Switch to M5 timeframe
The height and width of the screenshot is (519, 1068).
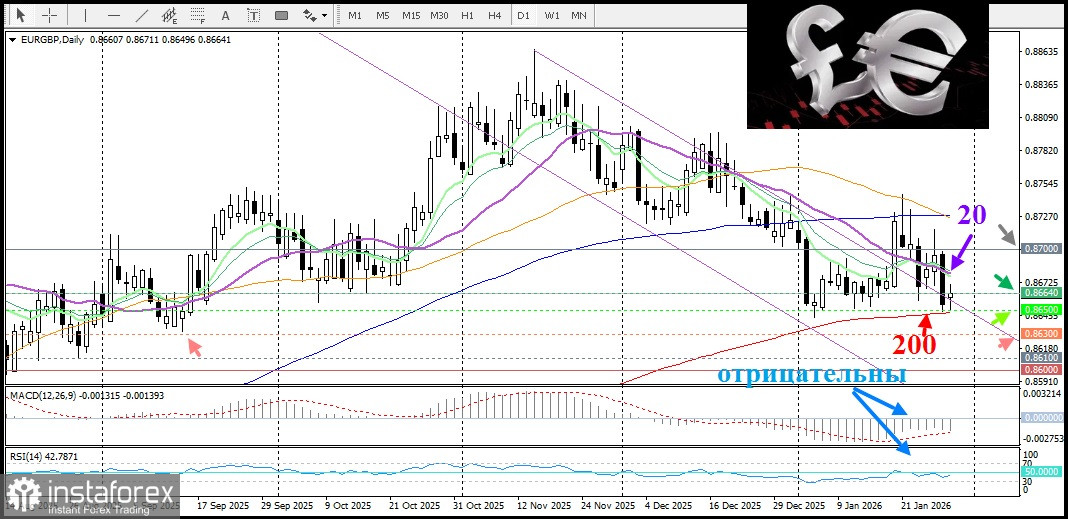[x=383, y=15]
